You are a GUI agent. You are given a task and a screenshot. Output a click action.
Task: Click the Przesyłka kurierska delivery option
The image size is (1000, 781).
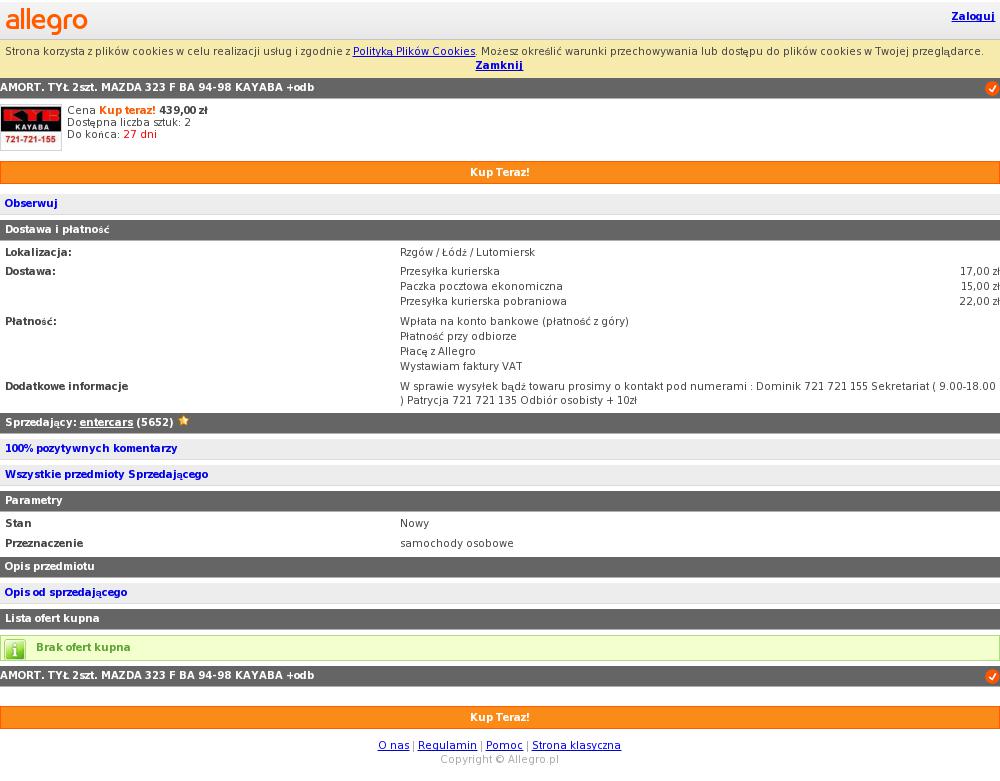450,272
